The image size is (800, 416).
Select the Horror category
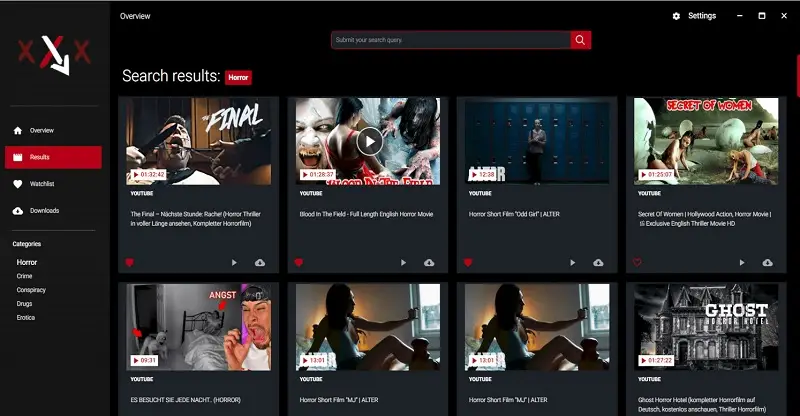point(27,262)
